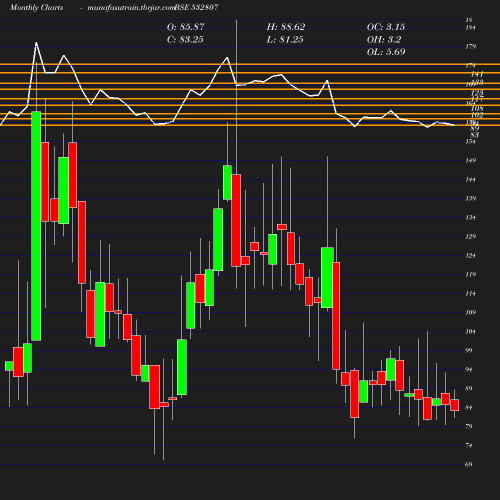This screenshot has width=500, height=500.
Task: Click the 94 price axis label
Action: coord(469,370)
